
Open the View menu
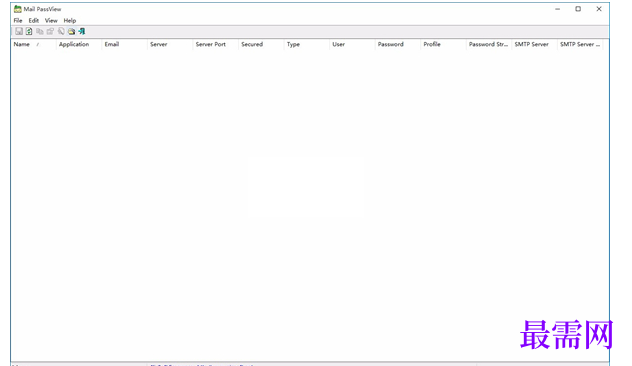pos(51,21)
